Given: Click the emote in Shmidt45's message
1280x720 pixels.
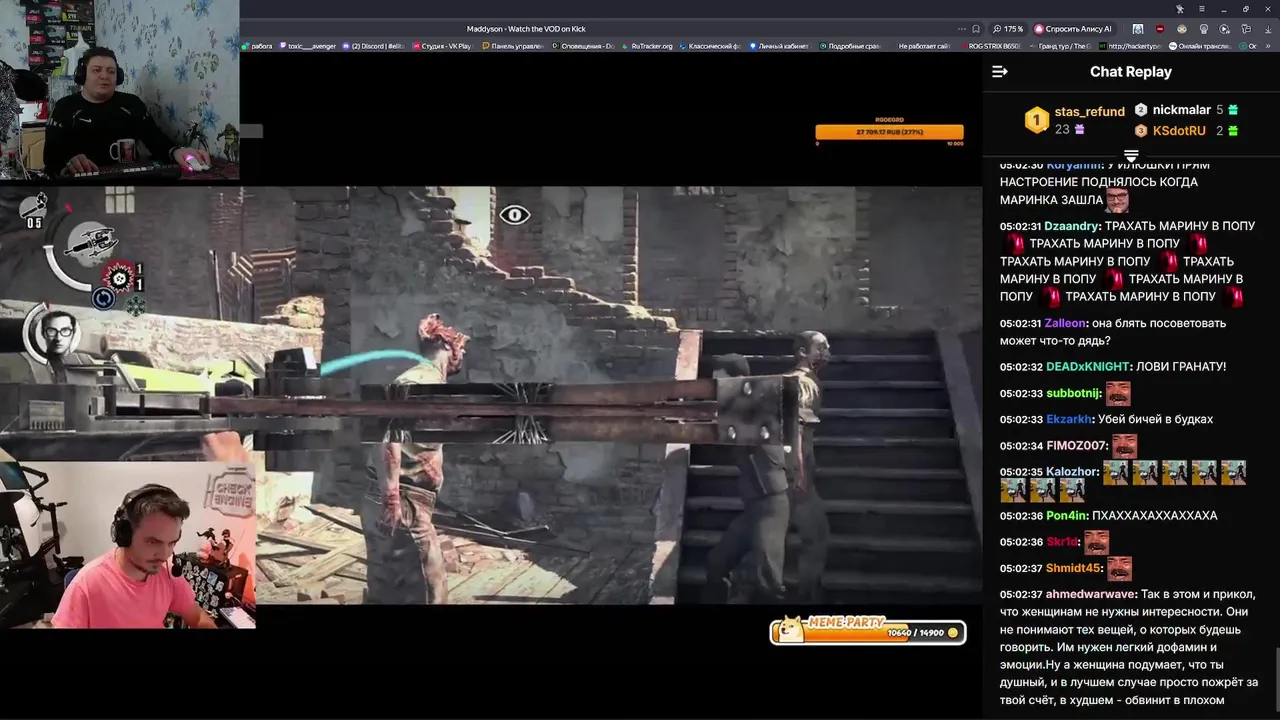Looking at the screenshot, I should point(1119,568).
